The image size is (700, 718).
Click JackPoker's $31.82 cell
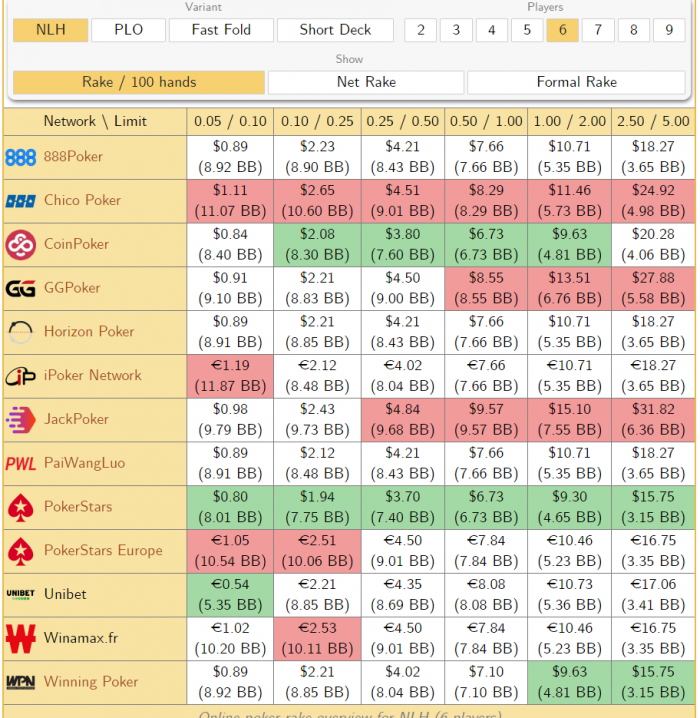[x=653, y=420]
